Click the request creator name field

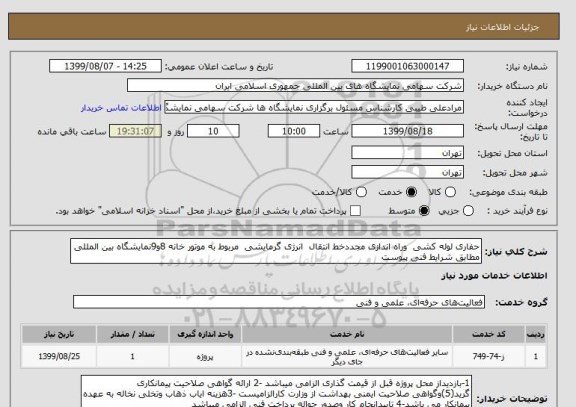[x=314, y=108]
